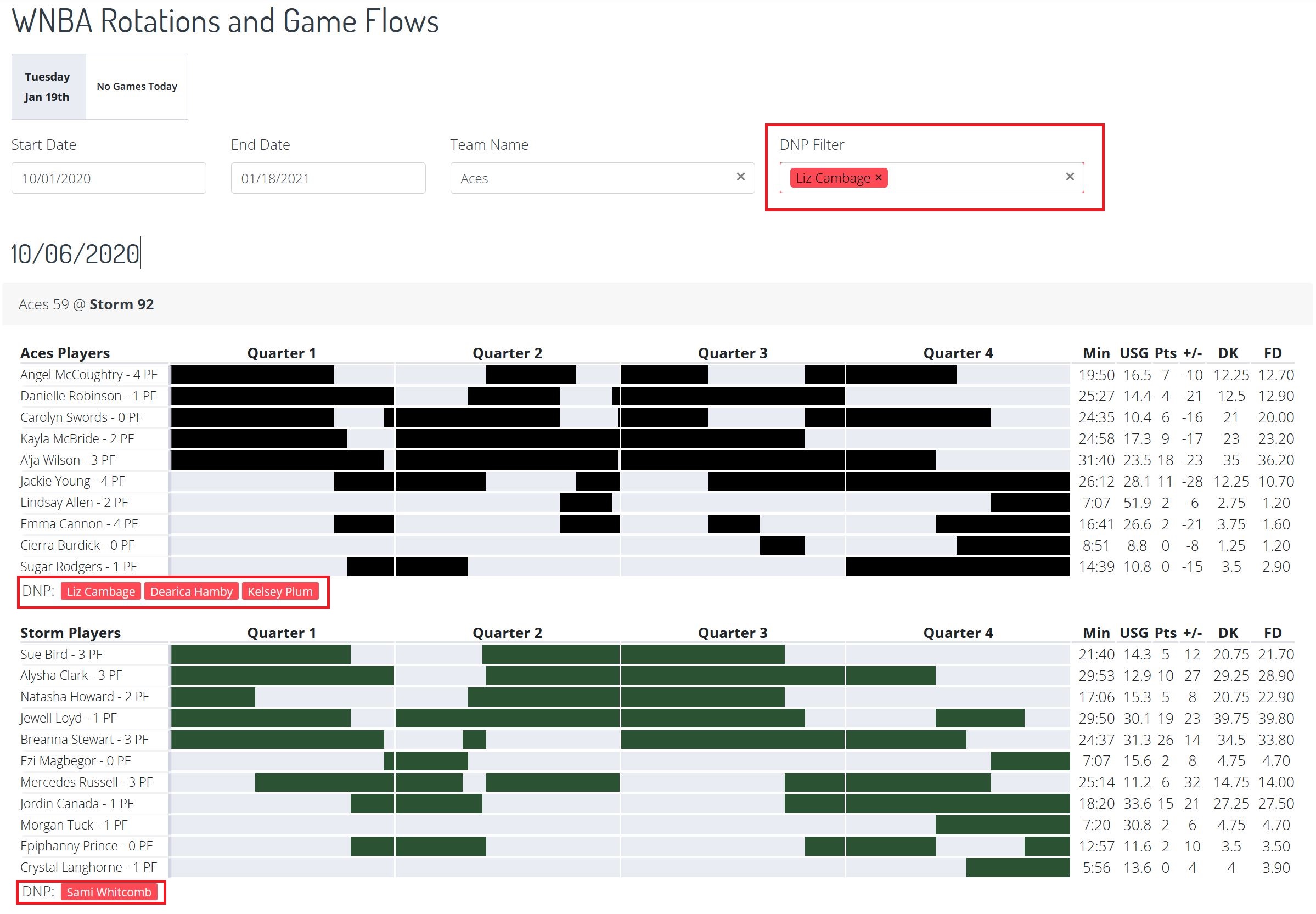Clear all DNP Filter selections
The width and height of the screenshot is (1316, 914).
click(x=1069, y=177)
